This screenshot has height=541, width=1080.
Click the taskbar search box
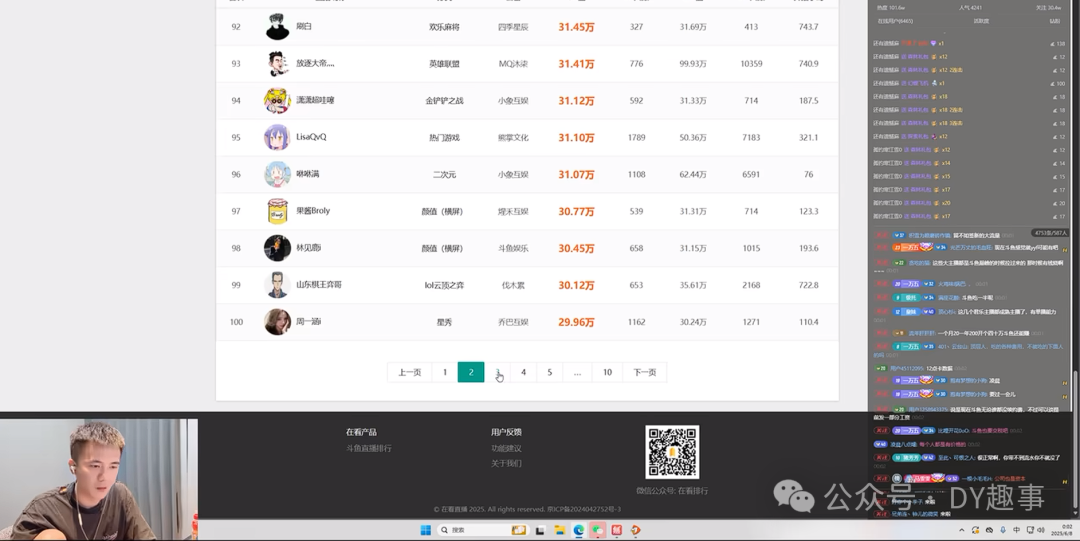coord(483,530)
